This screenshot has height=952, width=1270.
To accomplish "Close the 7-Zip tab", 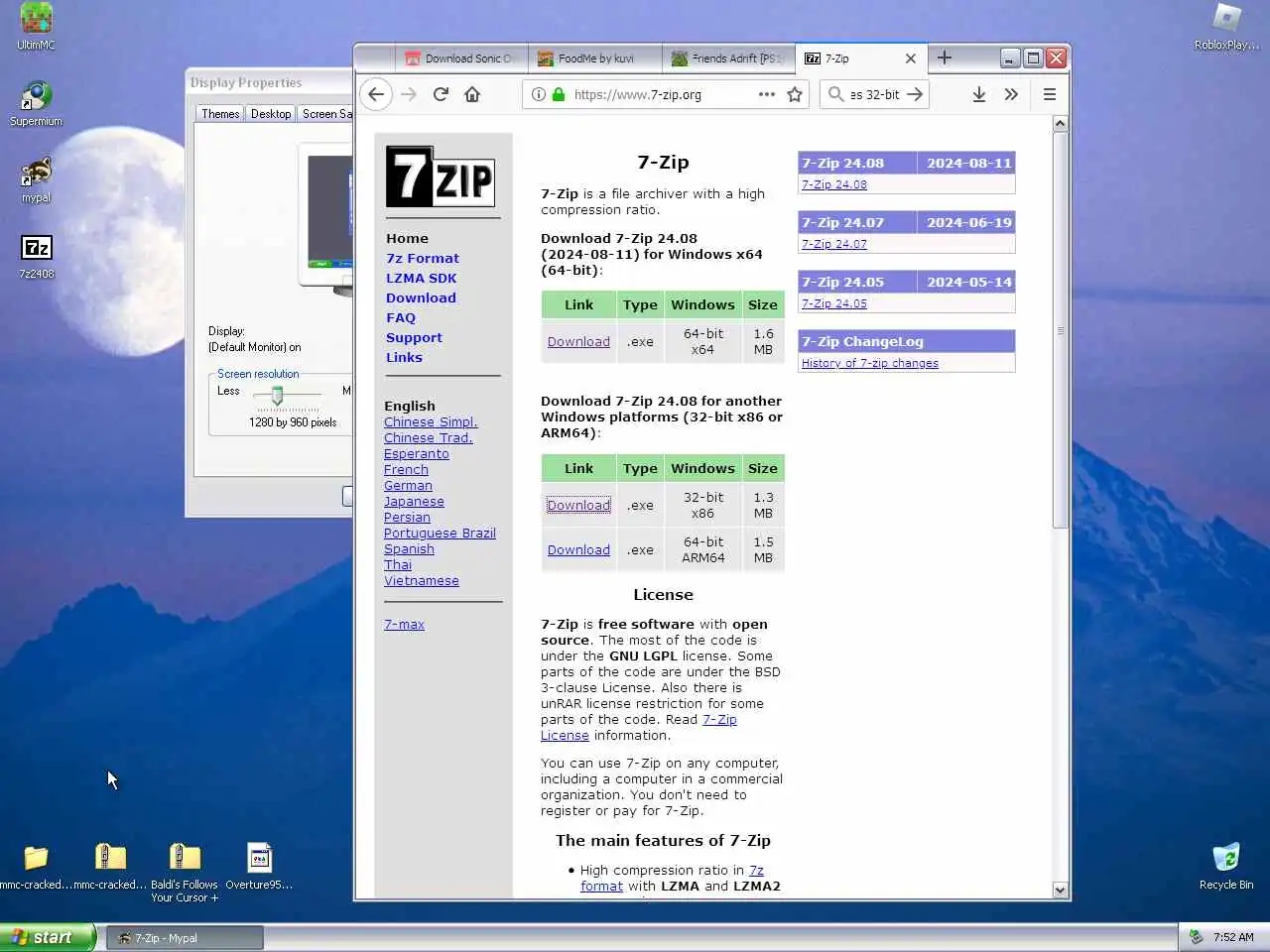I will [x=910, y=59].
